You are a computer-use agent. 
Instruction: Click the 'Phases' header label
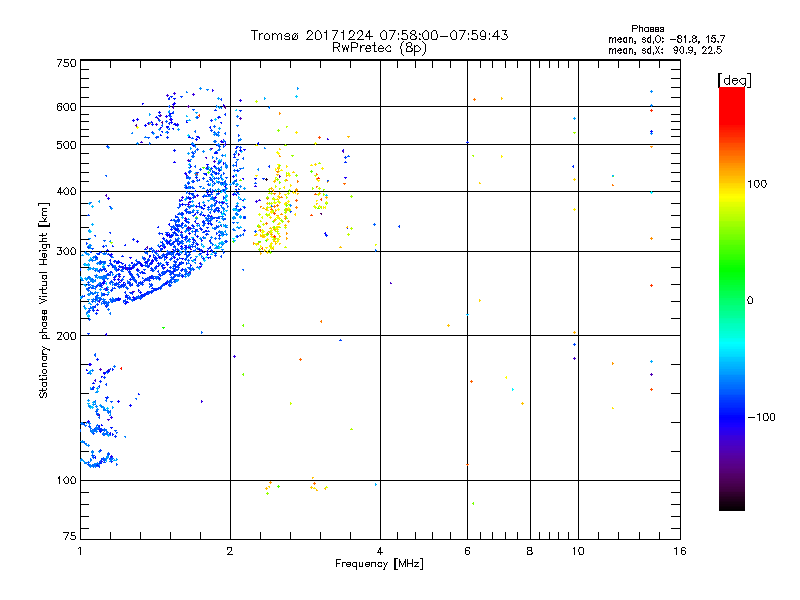(647, 29)
